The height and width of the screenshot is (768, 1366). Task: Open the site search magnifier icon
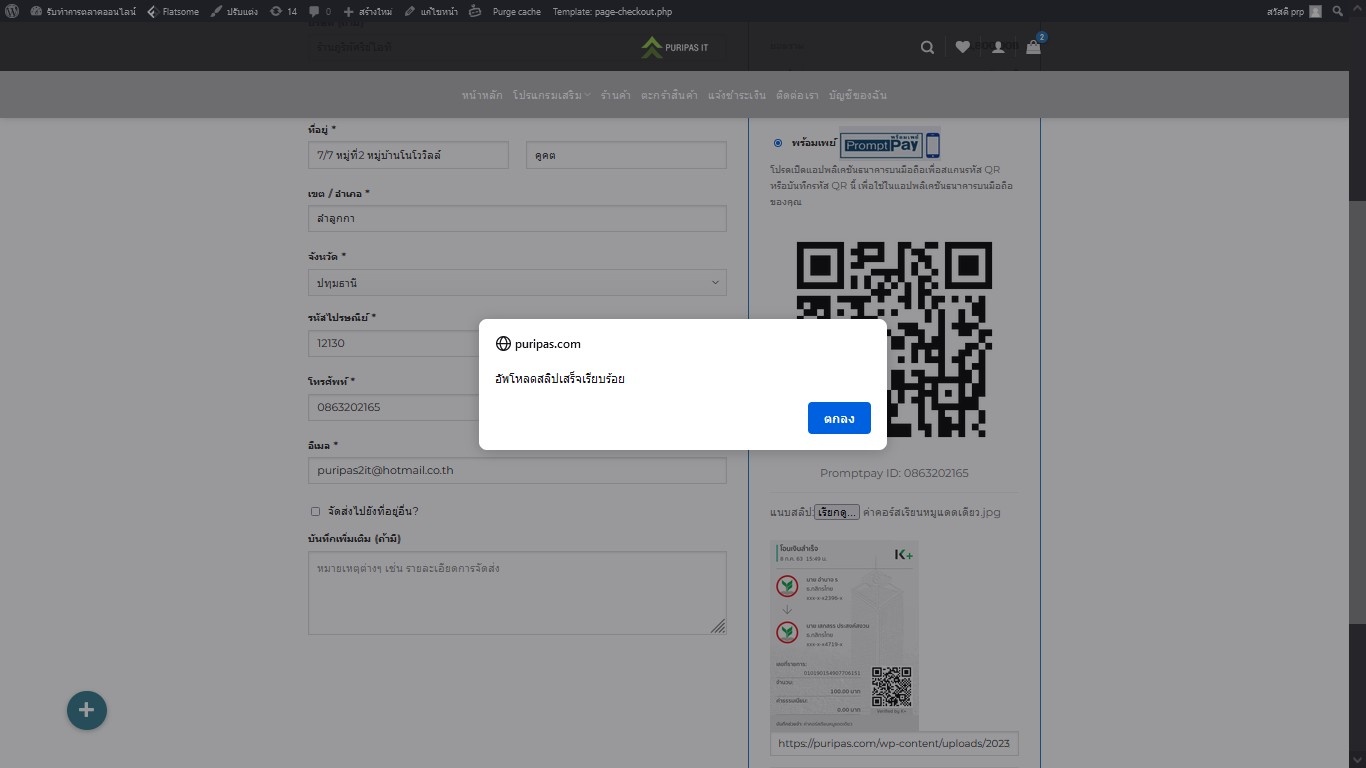pyautogui.click(x=927, y=46)
